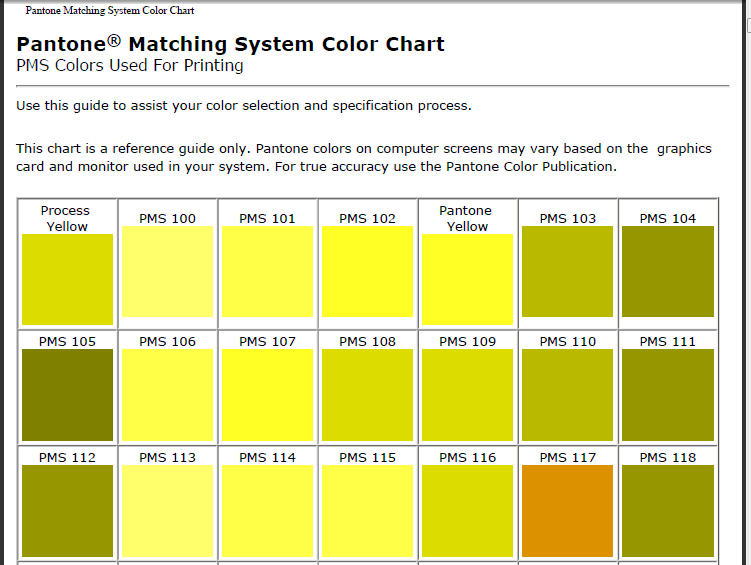
Task: Select the PMS 111 color square
Action: pos(667,395)
